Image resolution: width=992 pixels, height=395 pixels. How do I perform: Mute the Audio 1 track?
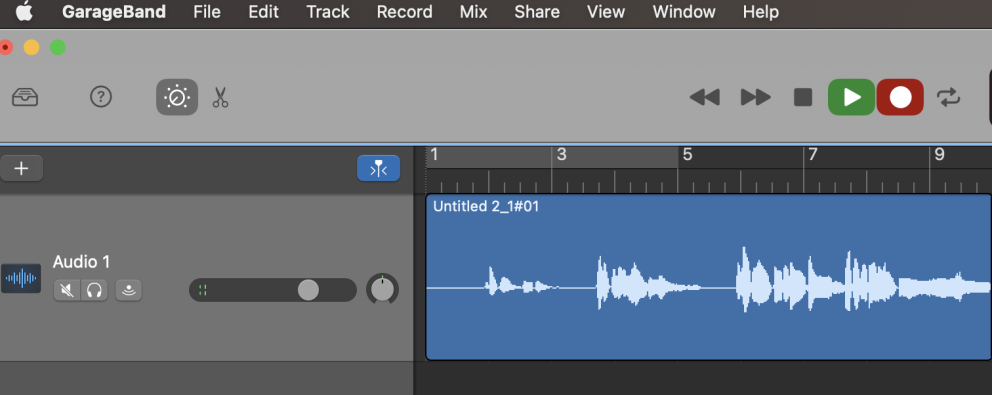point(66,291)
